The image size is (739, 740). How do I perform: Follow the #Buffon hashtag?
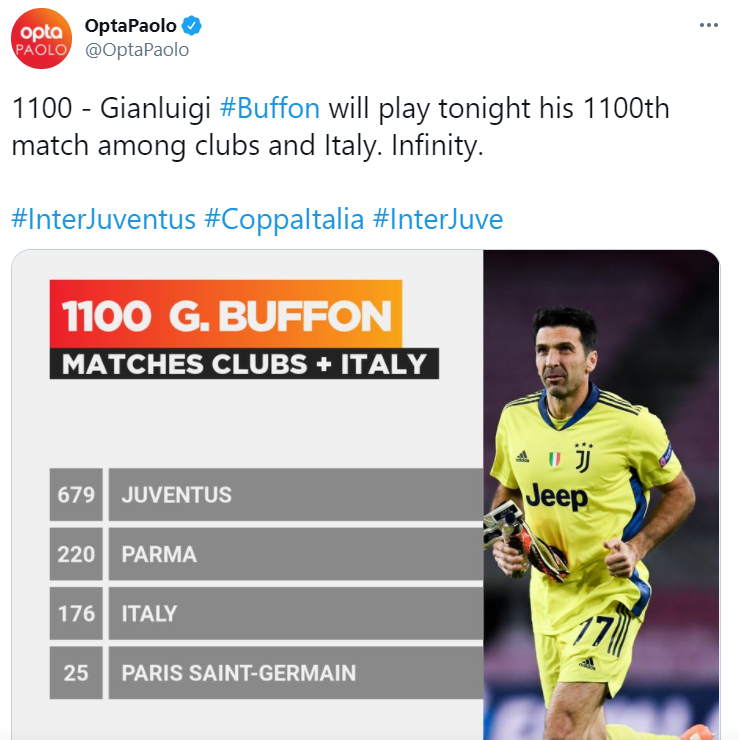(270, 108)
